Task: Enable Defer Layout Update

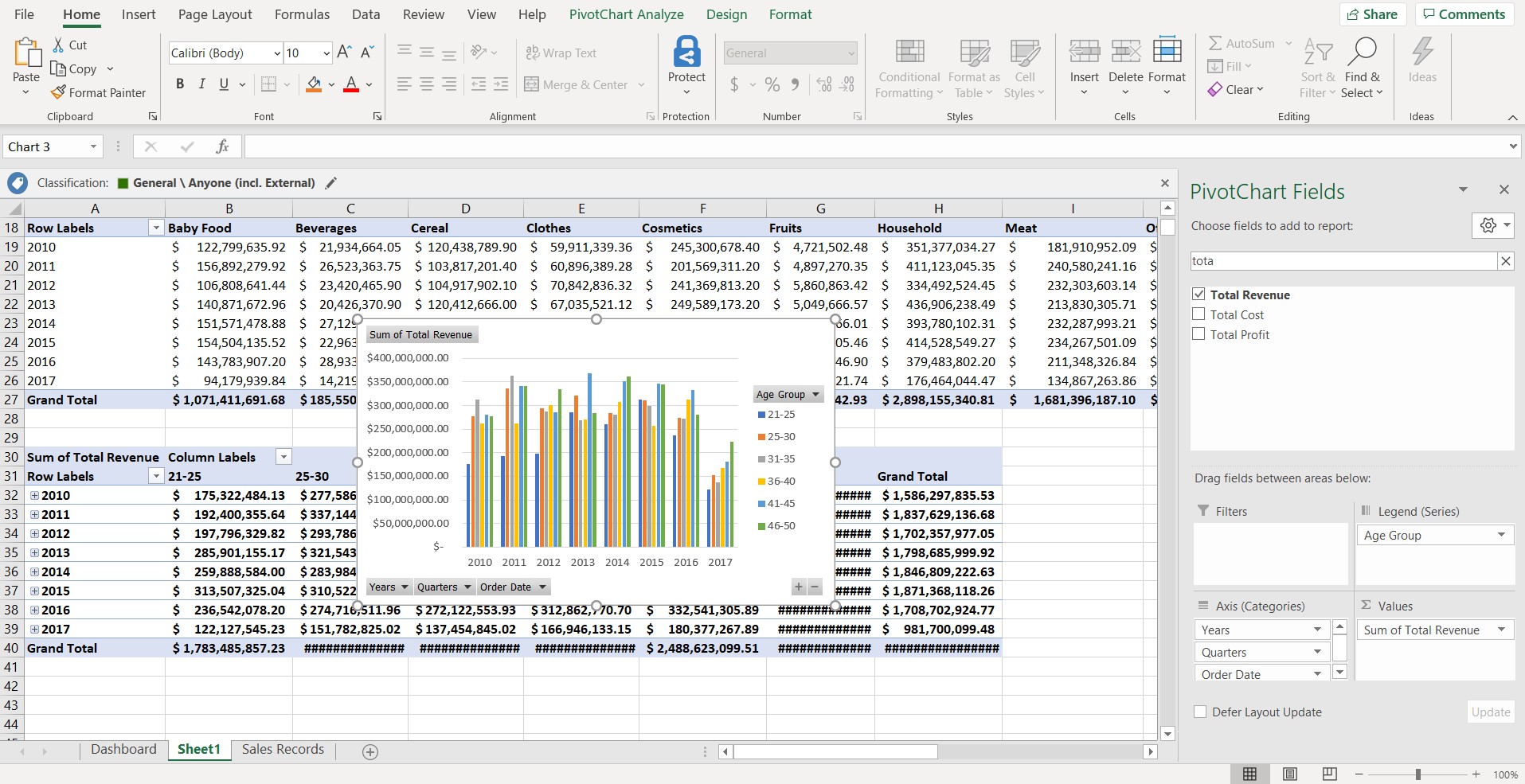Action: 1201,712
